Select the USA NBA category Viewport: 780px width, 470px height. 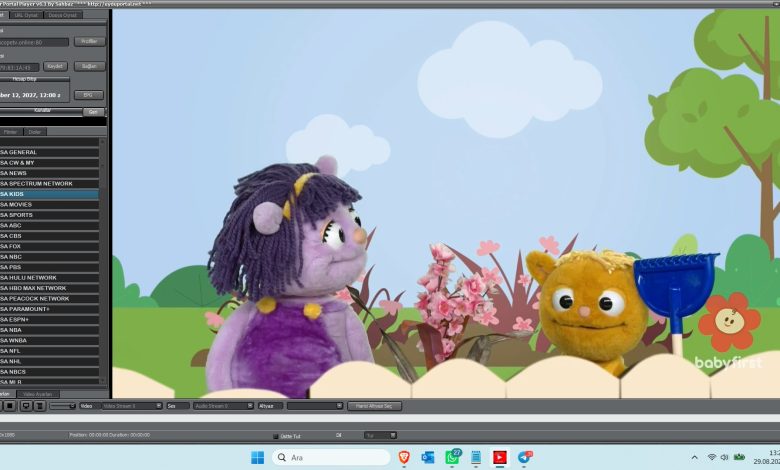49,330
